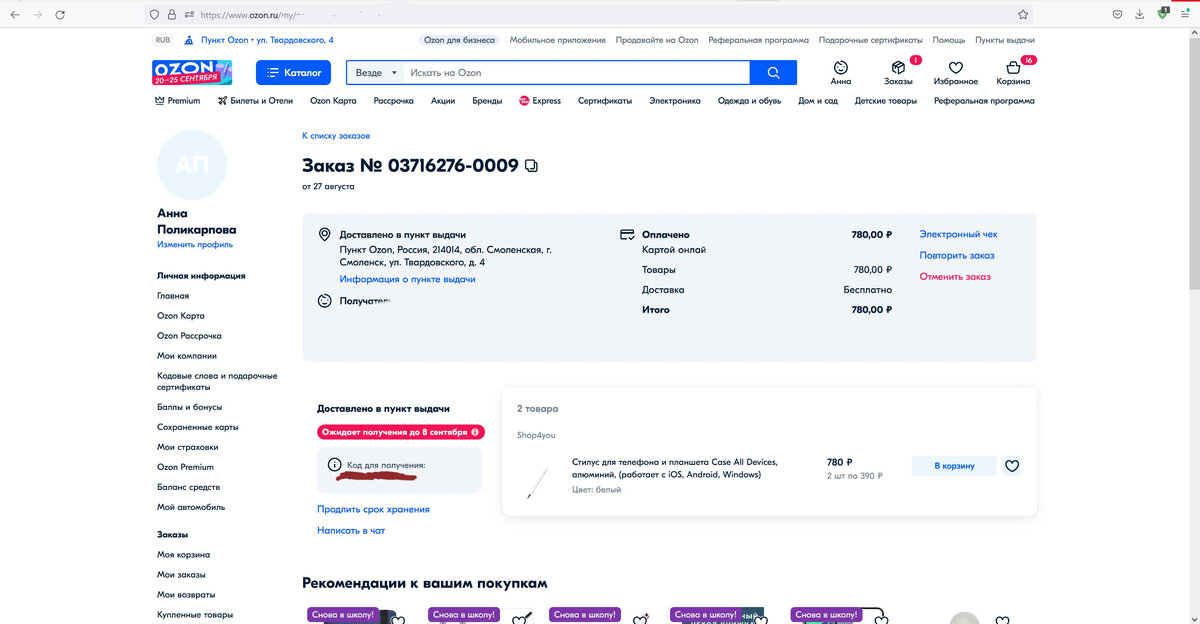The image size is (1200, 624).
Task: Click Написать в чат link
Action: pyautogui.click(x=351, y=530)
